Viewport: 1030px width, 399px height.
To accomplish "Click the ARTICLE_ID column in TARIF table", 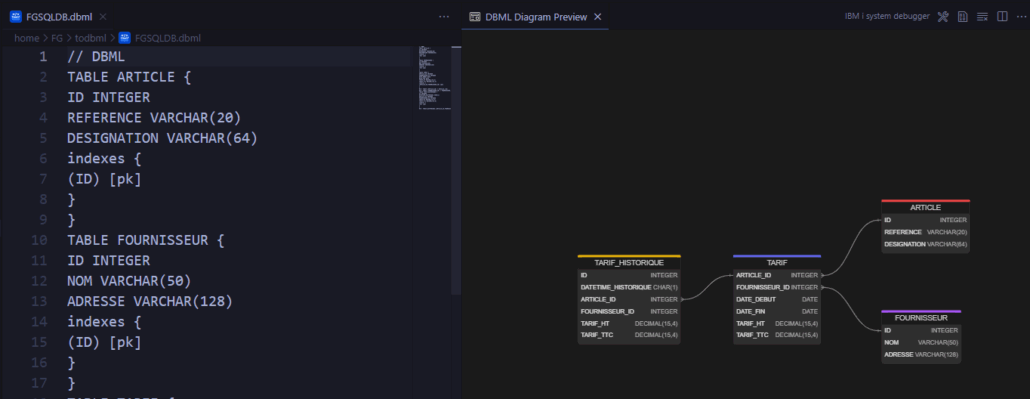I will click(x=777, y=275).
